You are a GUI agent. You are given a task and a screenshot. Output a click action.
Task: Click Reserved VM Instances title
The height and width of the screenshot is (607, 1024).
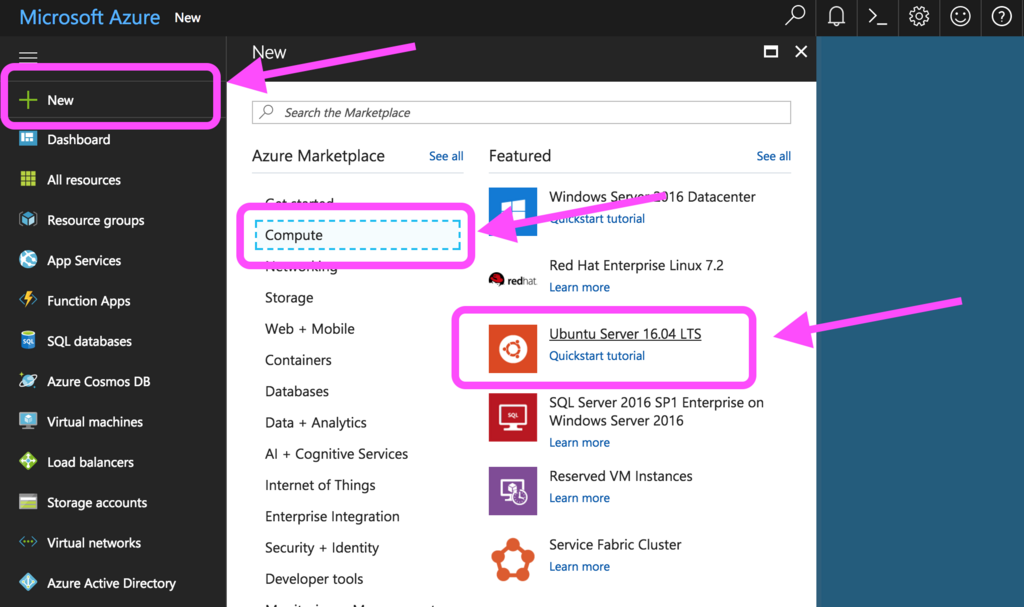point(620,476)
